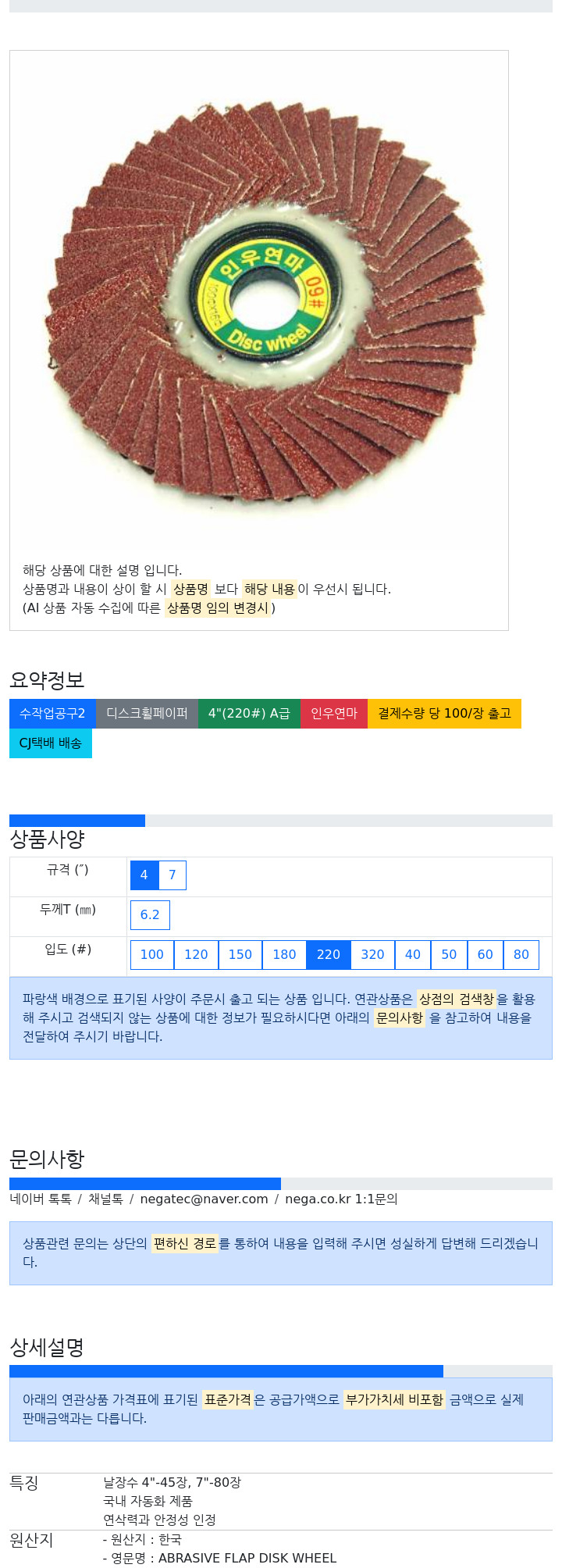This screenshot has height=1568, width=562.
Task: Select grit 40
Action: [x=413, y=955]
